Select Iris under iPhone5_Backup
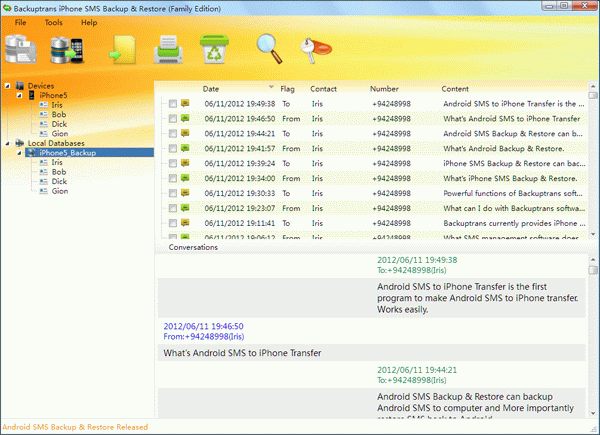Viewport: 600px width, 435px height. [x=57, y=162]
